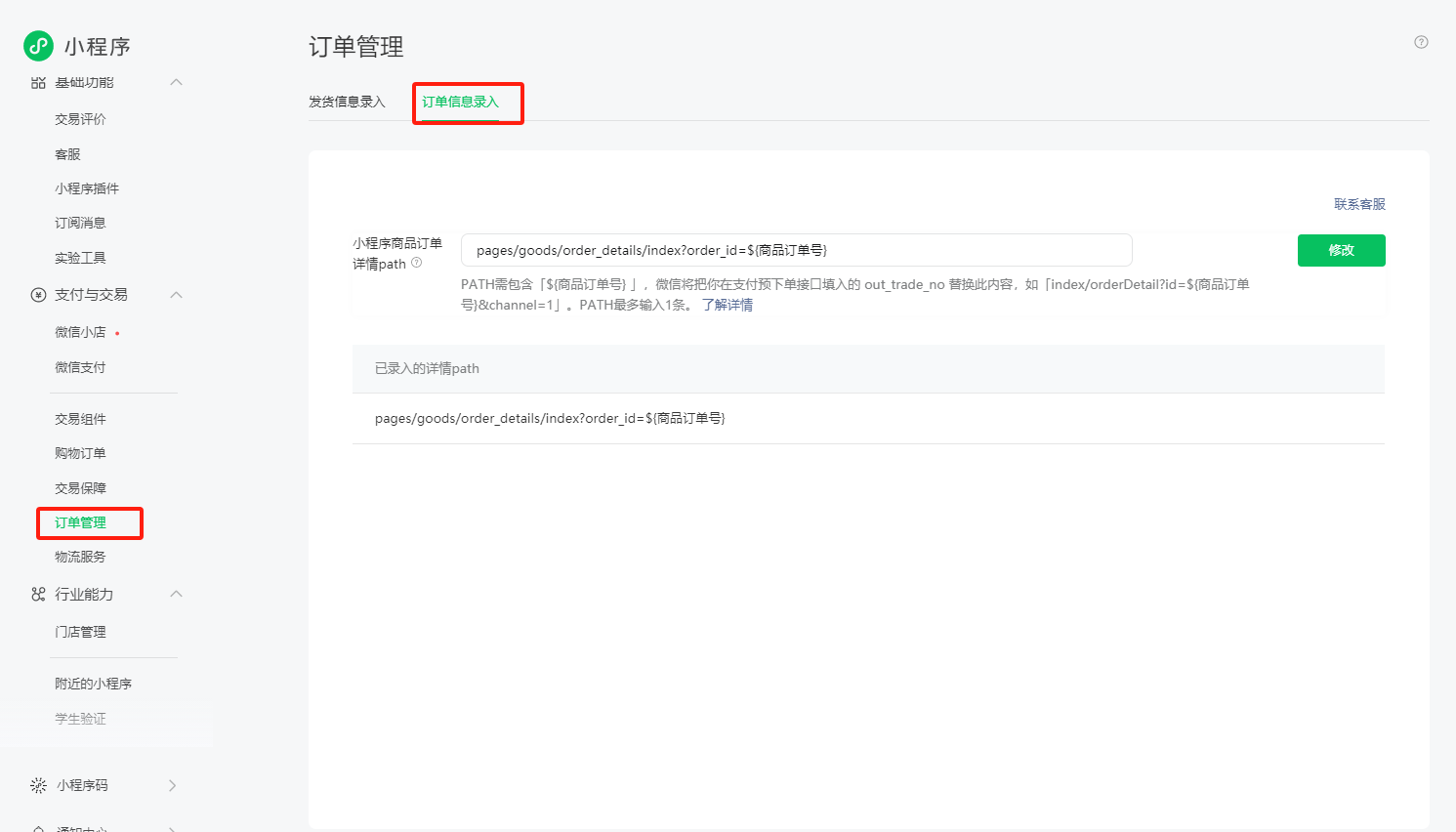Click the 联系客服 link
The width and height of the screenshot is (1456, 832).
1359,204
